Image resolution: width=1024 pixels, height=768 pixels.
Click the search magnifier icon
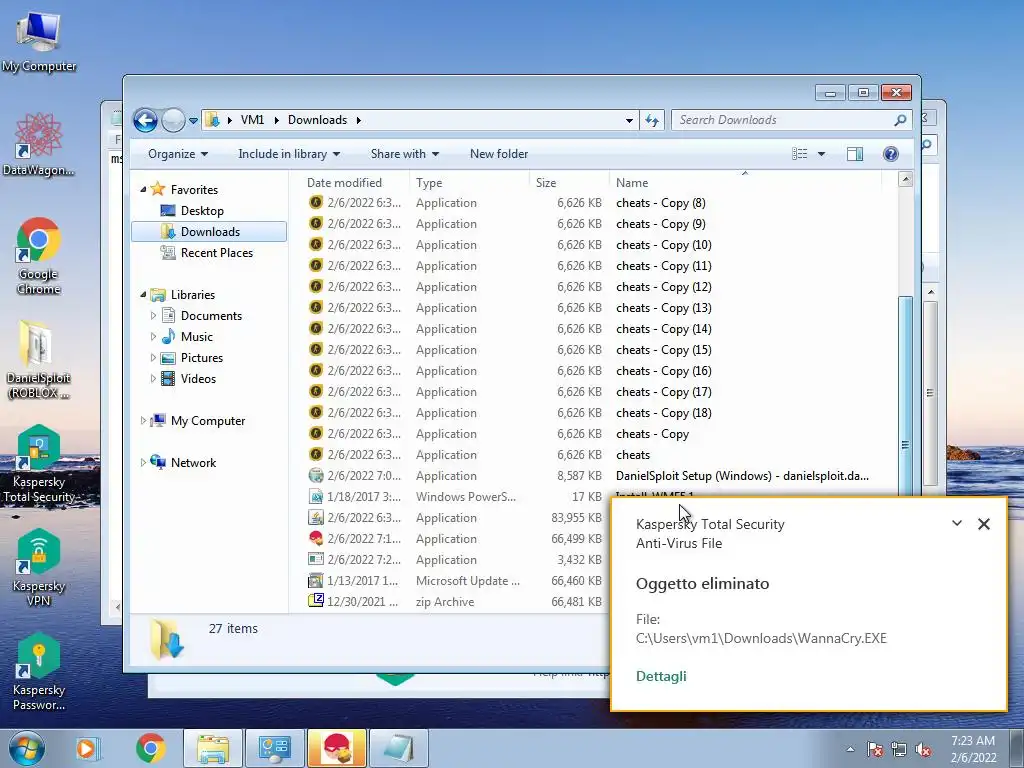tap(900, 120)
